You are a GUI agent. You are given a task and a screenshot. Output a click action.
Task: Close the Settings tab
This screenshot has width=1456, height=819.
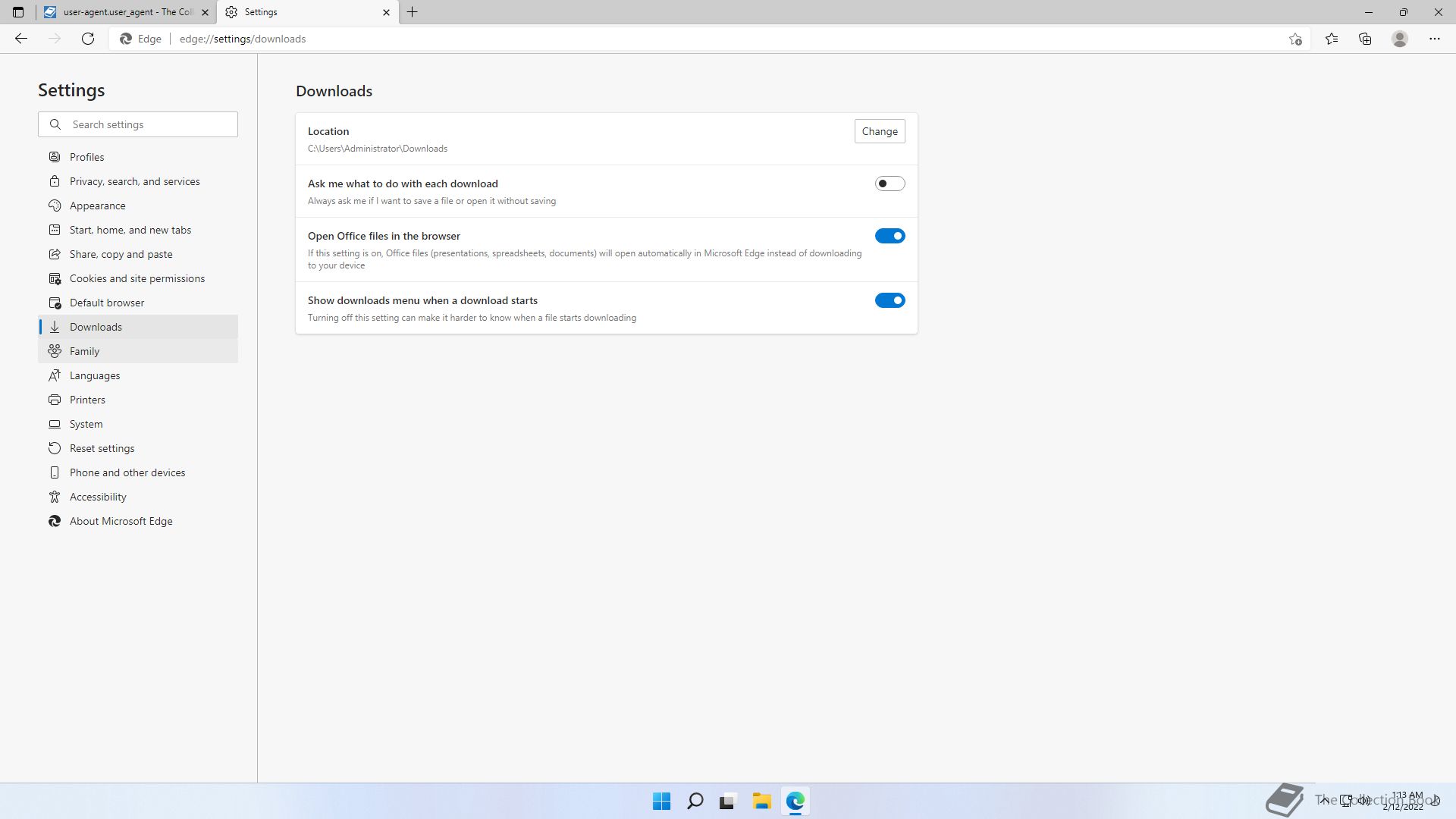pos(386,12)
